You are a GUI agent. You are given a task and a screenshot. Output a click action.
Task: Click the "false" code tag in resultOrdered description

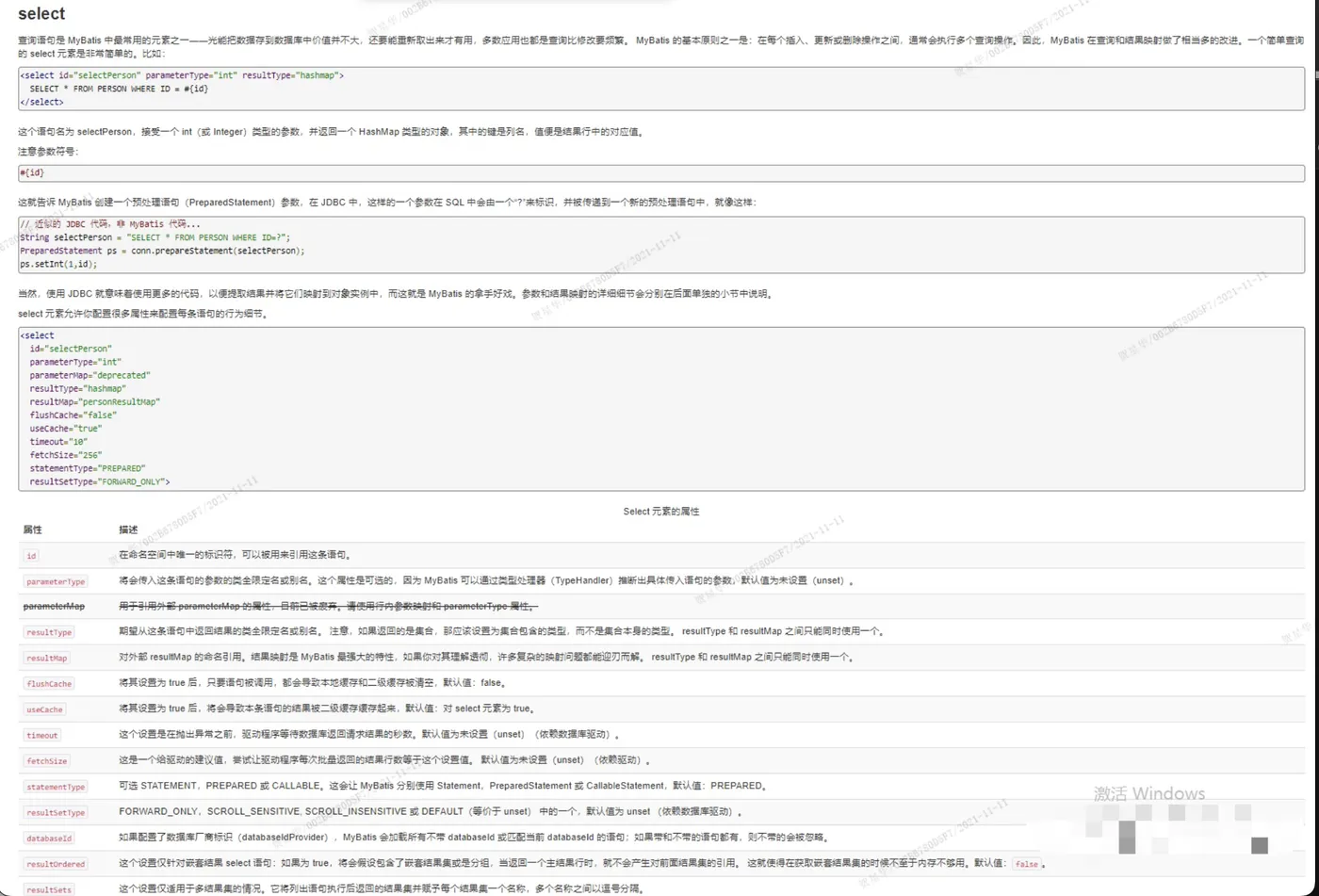tap(1026, 864)
